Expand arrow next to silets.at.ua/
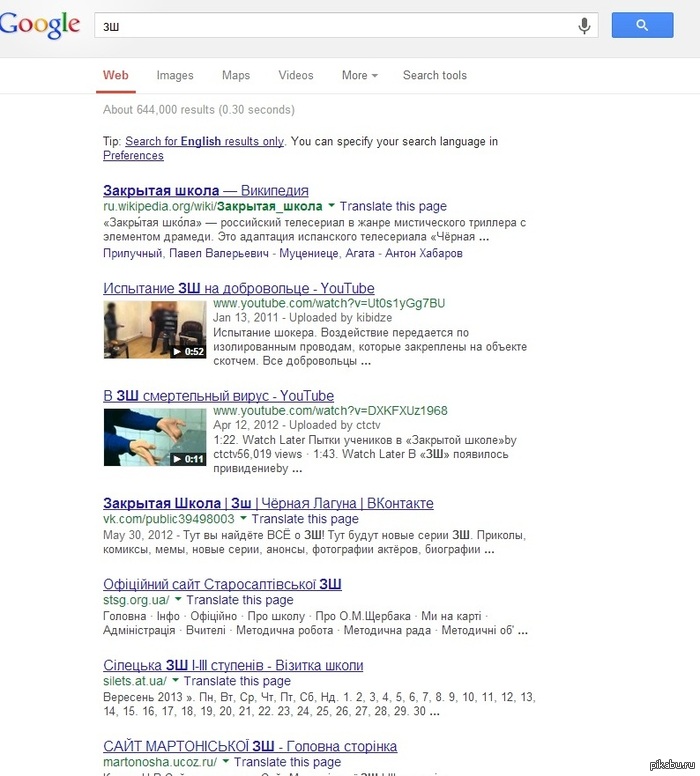The height and width of the screenshot is (776, 700). click(x=175, y=680)
